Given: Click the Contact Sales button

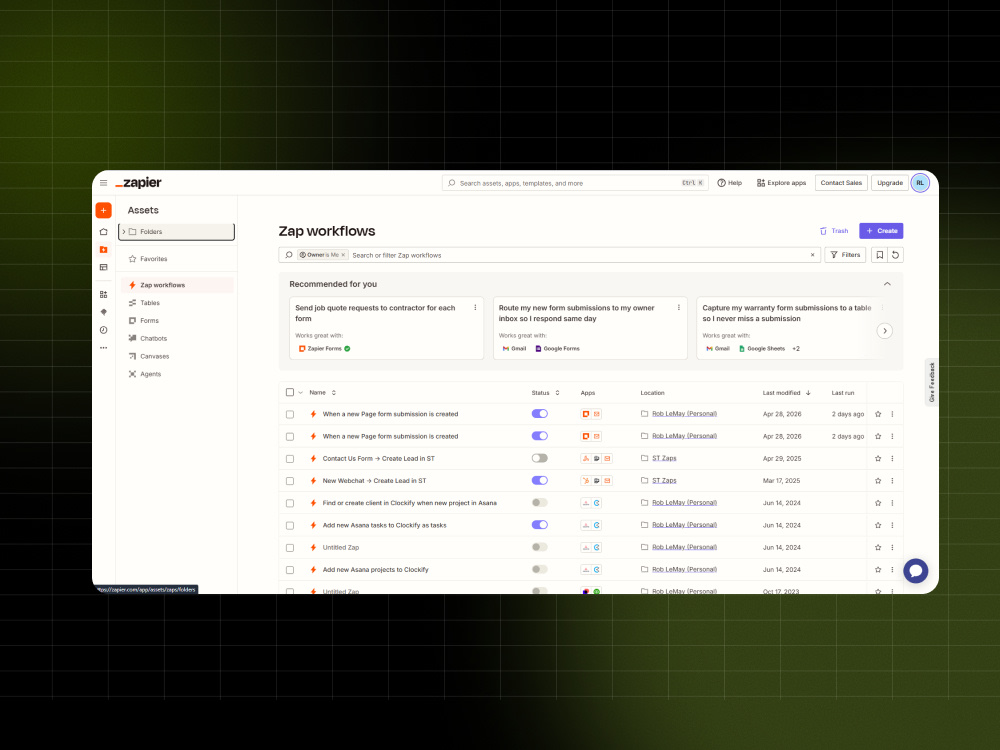Looking at the screenshot, I should point(841,183).
